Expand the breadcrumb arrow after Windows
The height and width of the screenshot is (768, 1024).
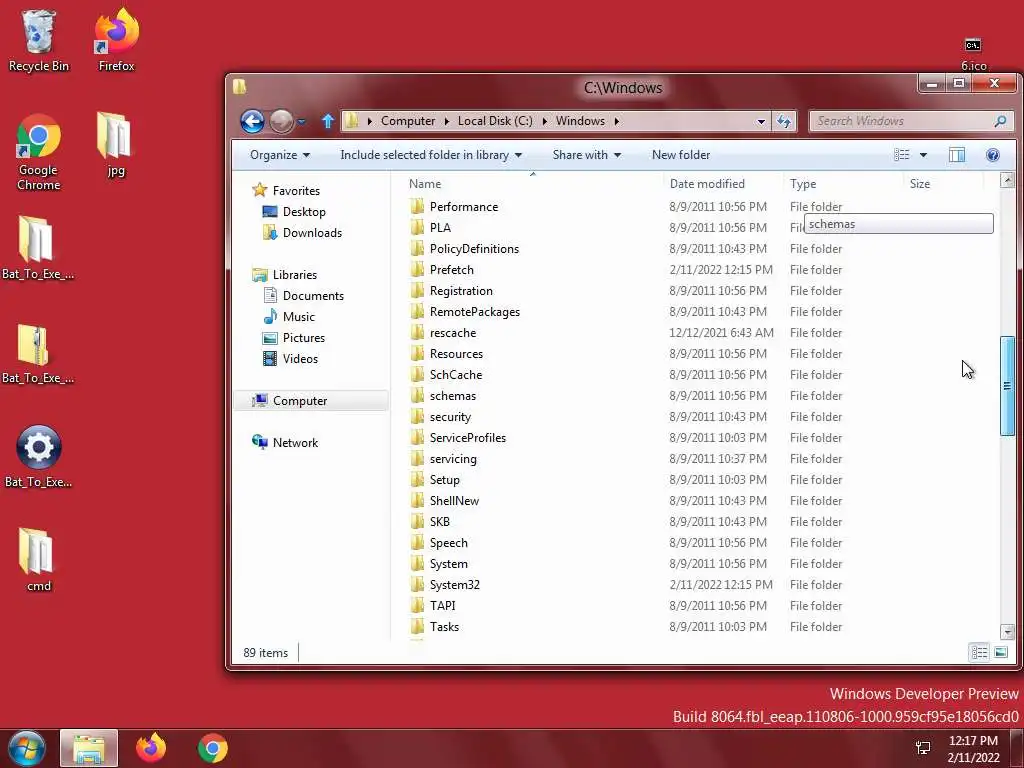tap(616, 121)
